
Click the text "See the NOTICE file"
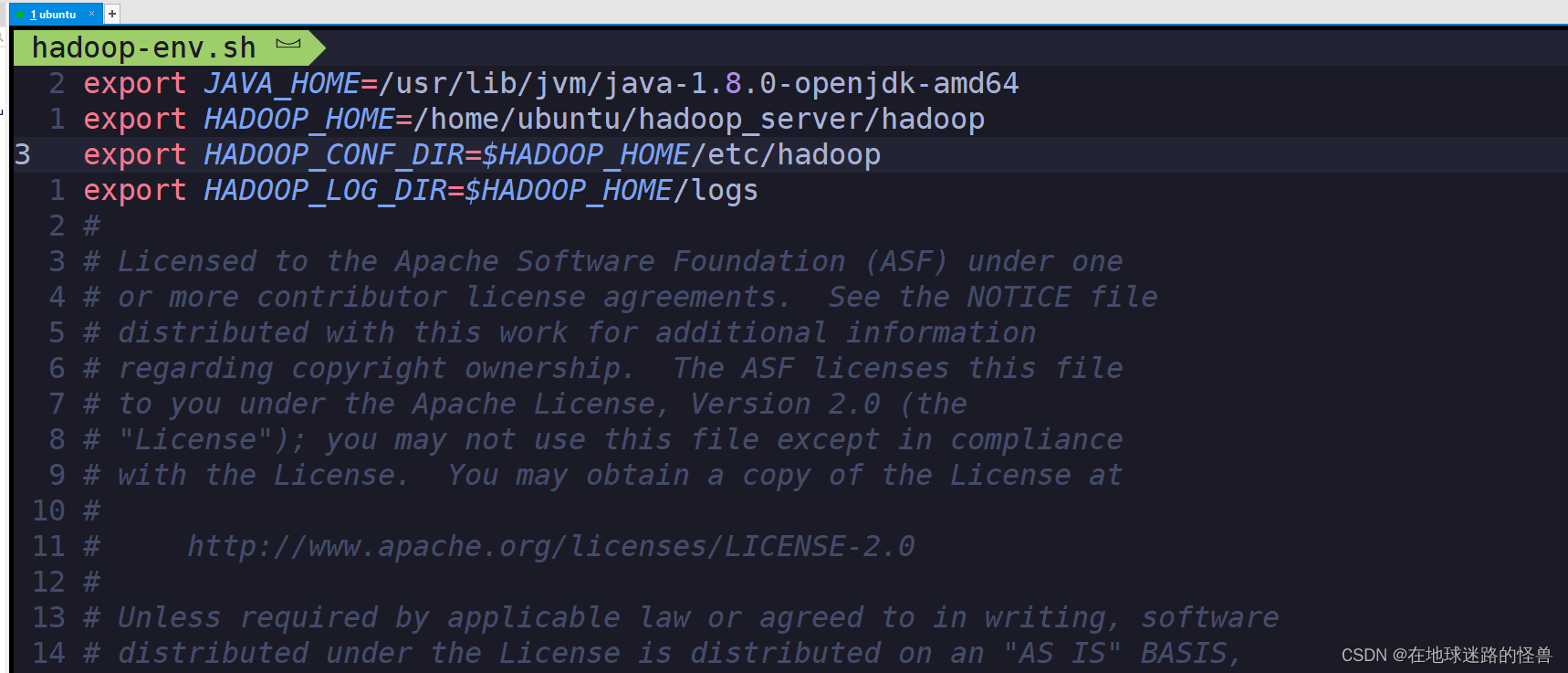point(993,297)
